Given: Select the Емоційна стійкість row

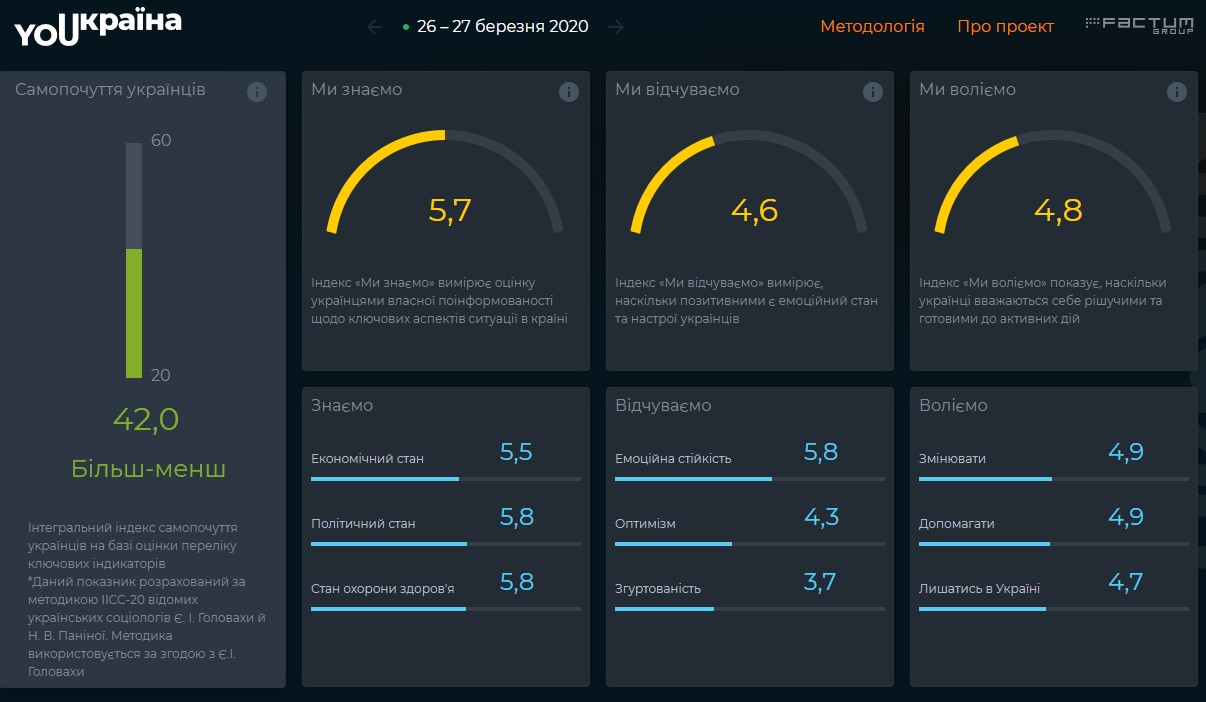Looking at the screenshot, I should click(673, 459).
